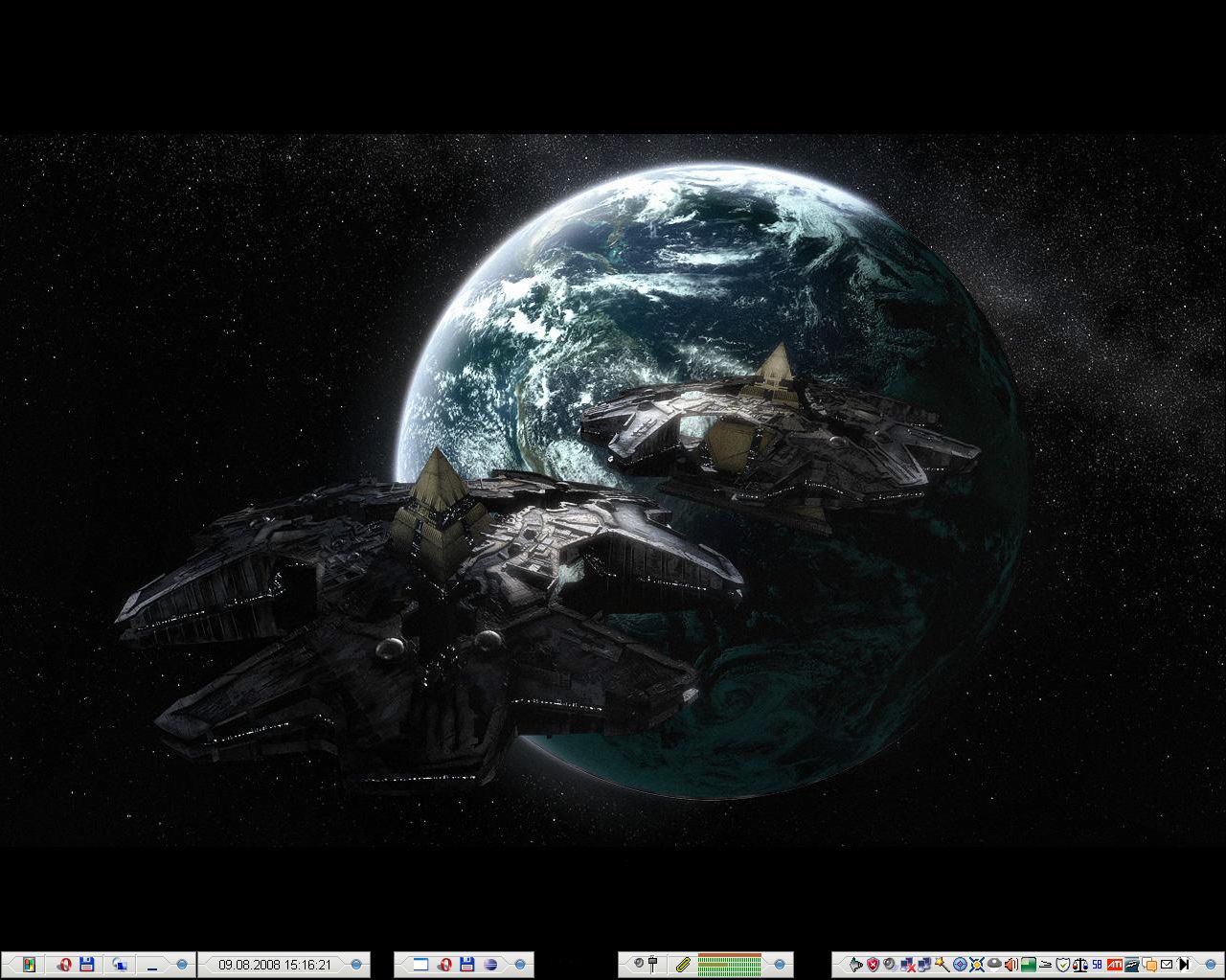Click the magic wand tray icon
The image size is (1226, 980).
942,964
